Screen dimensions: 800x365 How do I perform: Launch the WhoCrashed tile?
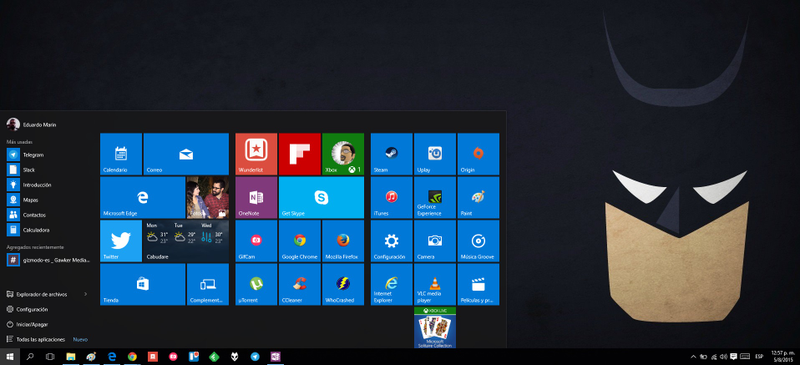[x=343, y=284]
